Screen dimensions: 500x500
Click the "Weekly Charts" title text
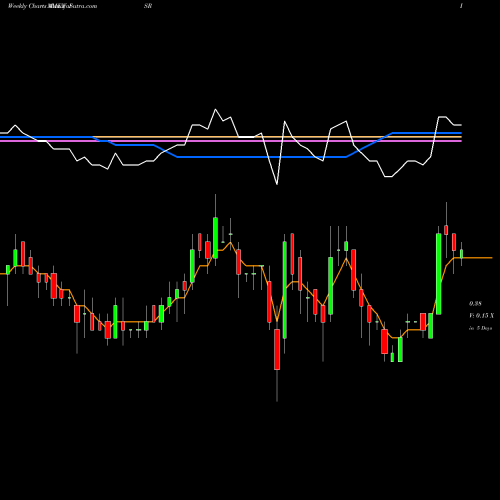coord(27,6)
